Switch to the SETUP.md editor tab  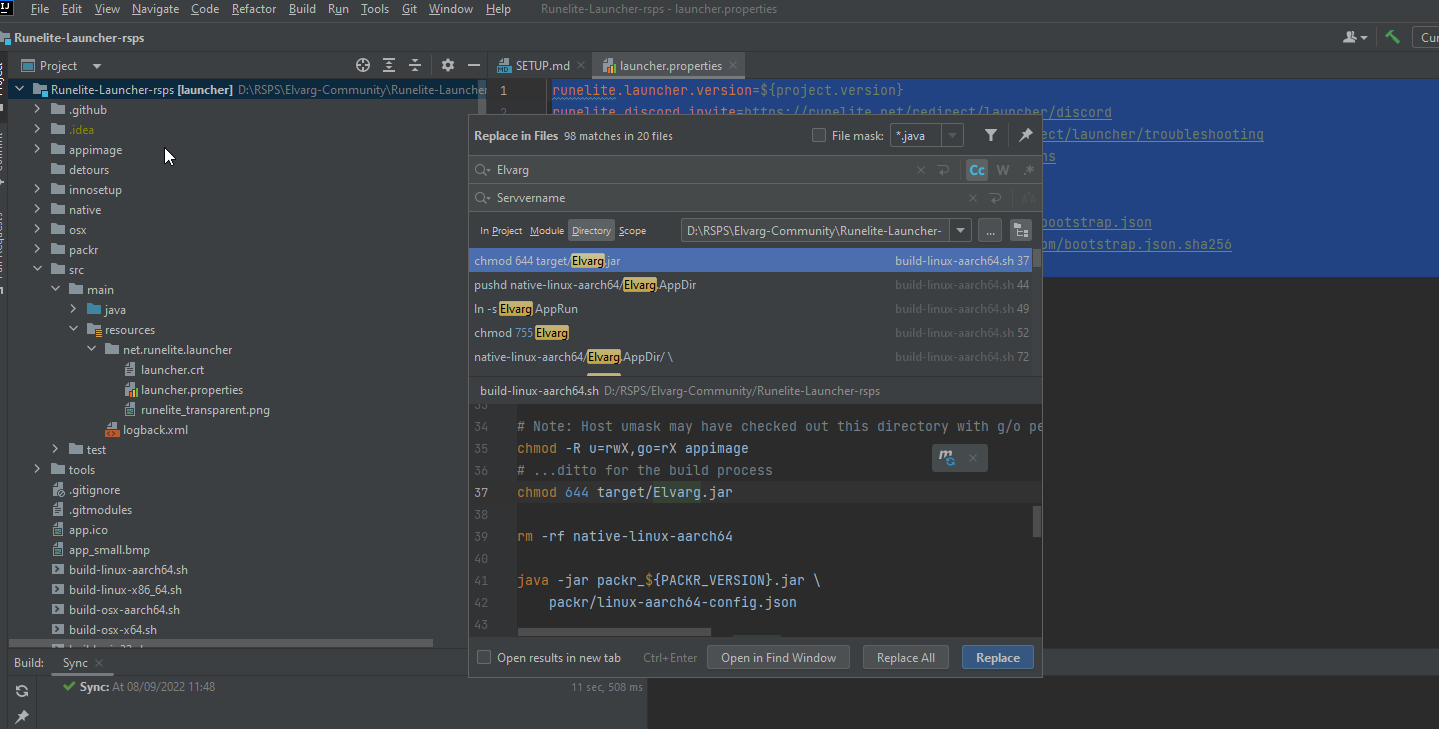click(x=541, y=66)
